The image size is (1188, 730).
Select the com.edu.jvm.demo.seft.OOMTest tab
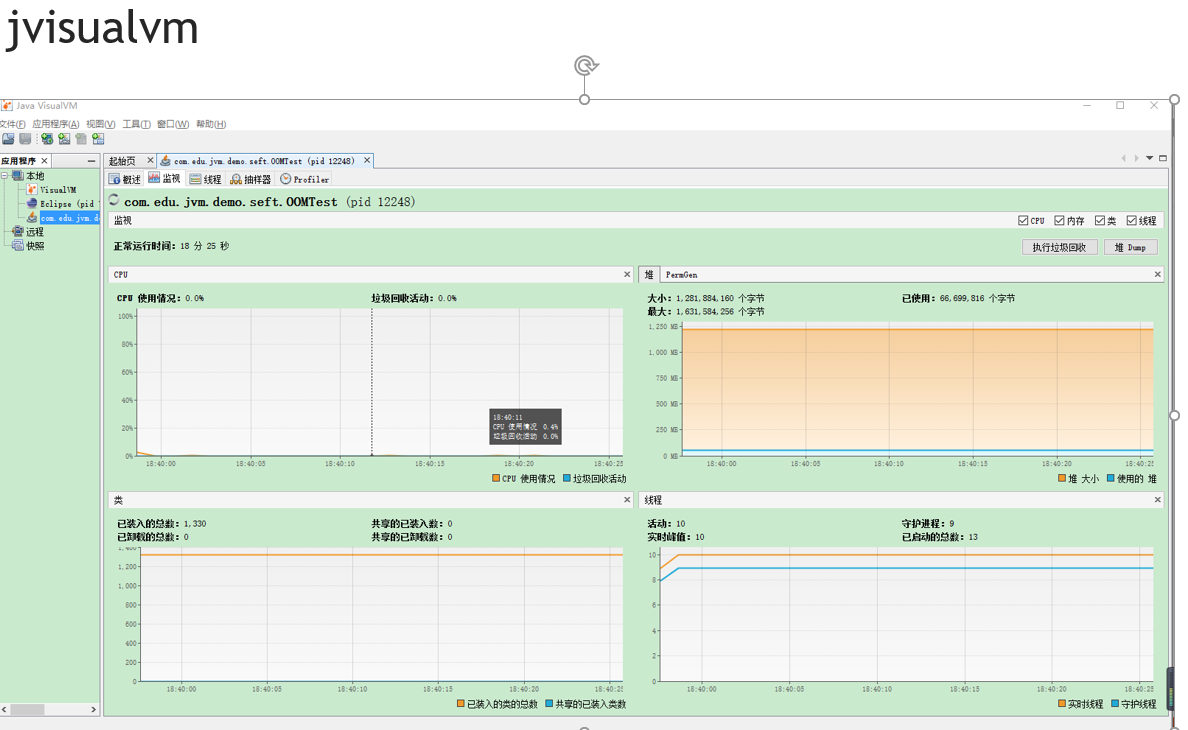coord(264,161)
